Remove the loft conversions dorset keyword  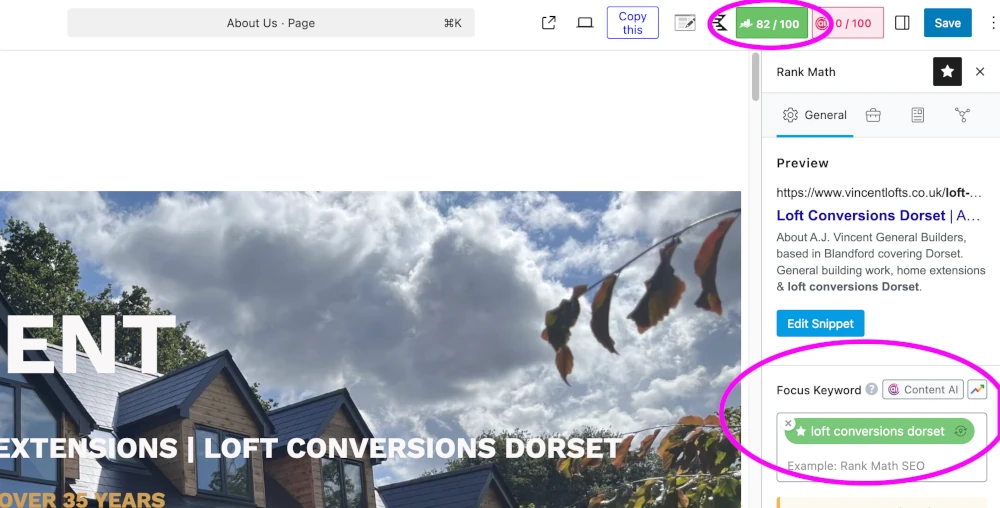tap(788, 423)
